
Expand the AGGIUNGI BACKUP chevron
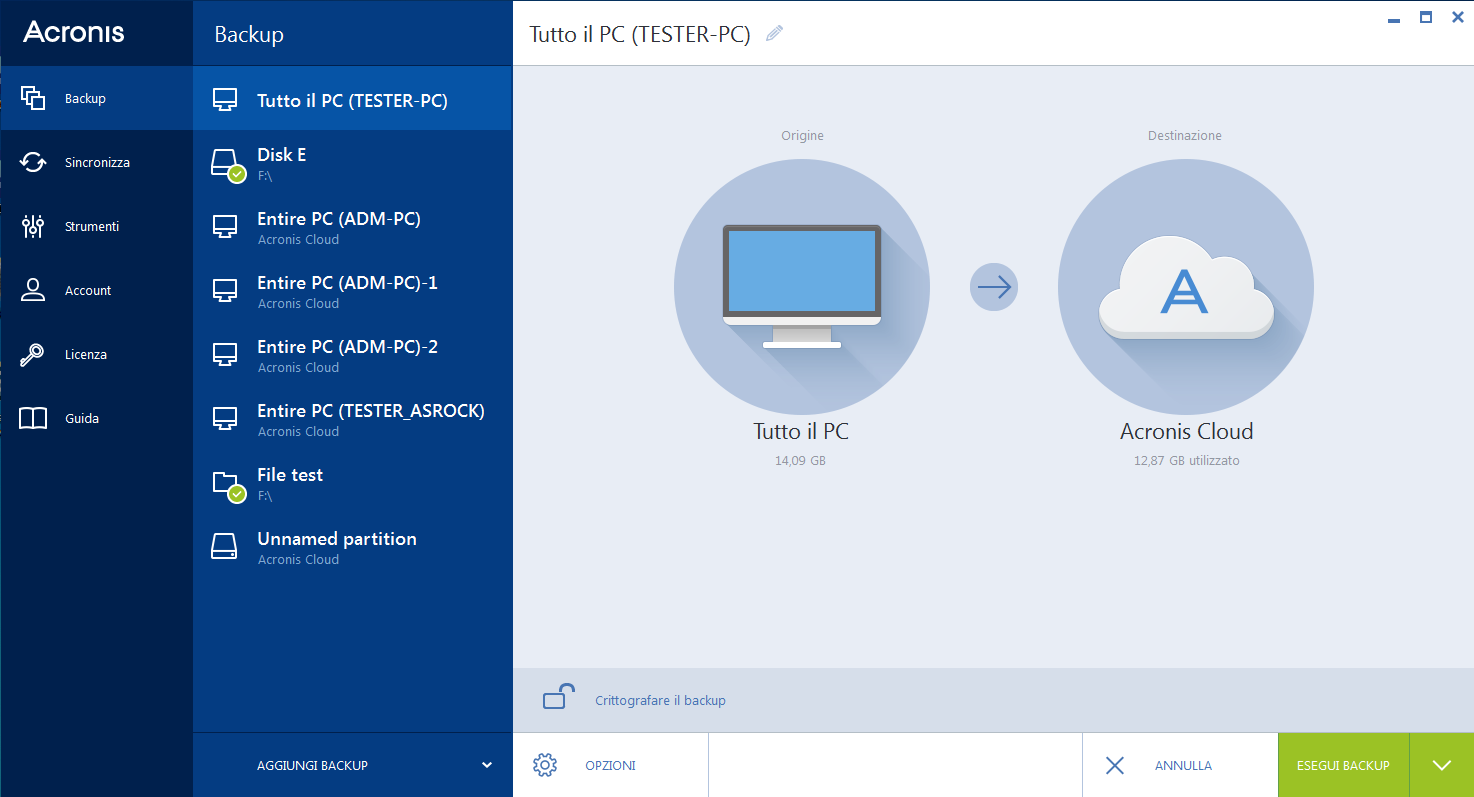coord(487,765)
